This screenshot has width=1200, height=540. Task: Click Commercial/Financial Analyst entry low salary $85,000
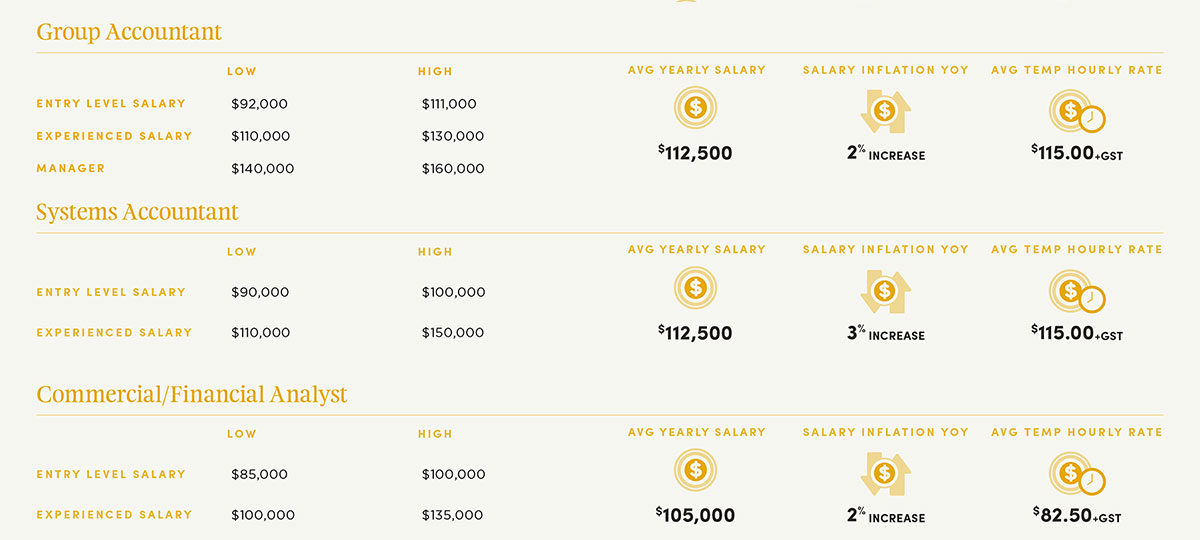tap(259, 475)
